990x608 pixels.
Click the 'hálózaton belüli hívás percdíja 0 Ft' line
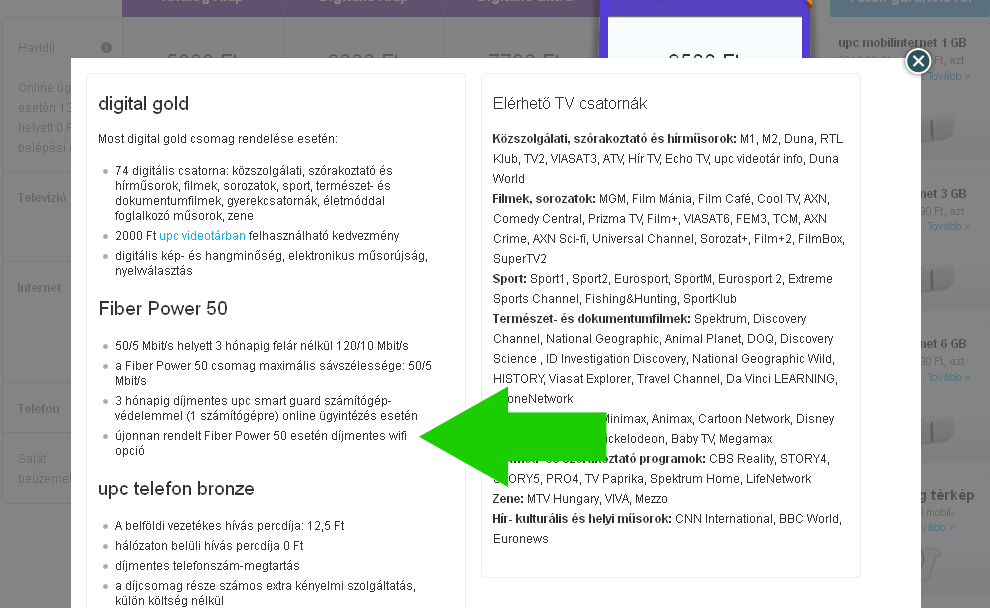point(209,546)
